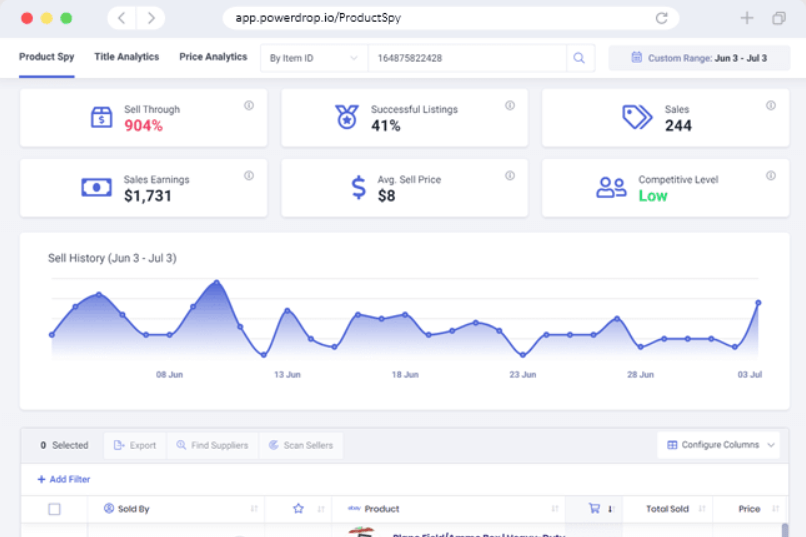Click the Sell Through info icon
The image size is (806, 537).
coord(249,105)
